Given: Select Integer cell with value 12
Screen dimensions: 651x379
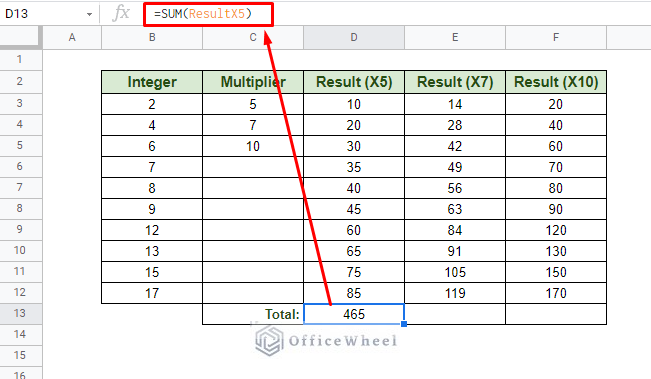Looking at the screenshot, I should pyautogui.click(x=152, y=230).
